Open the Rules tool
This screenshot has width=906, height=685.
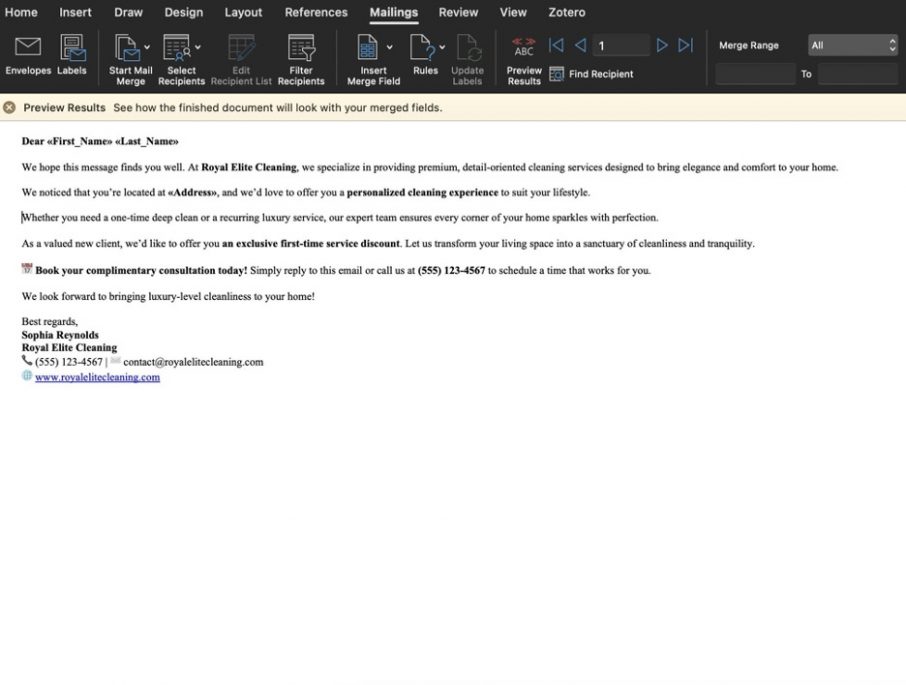pos(425,47)
